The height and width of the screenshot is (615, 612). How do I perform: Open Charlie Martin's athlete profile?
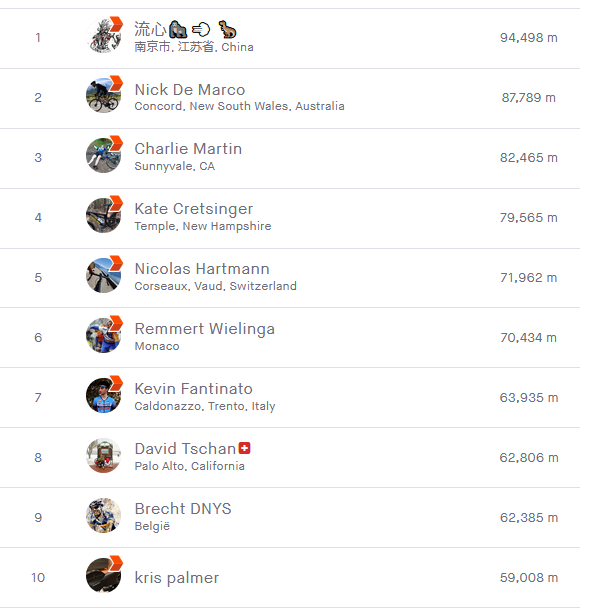point(188,149)
